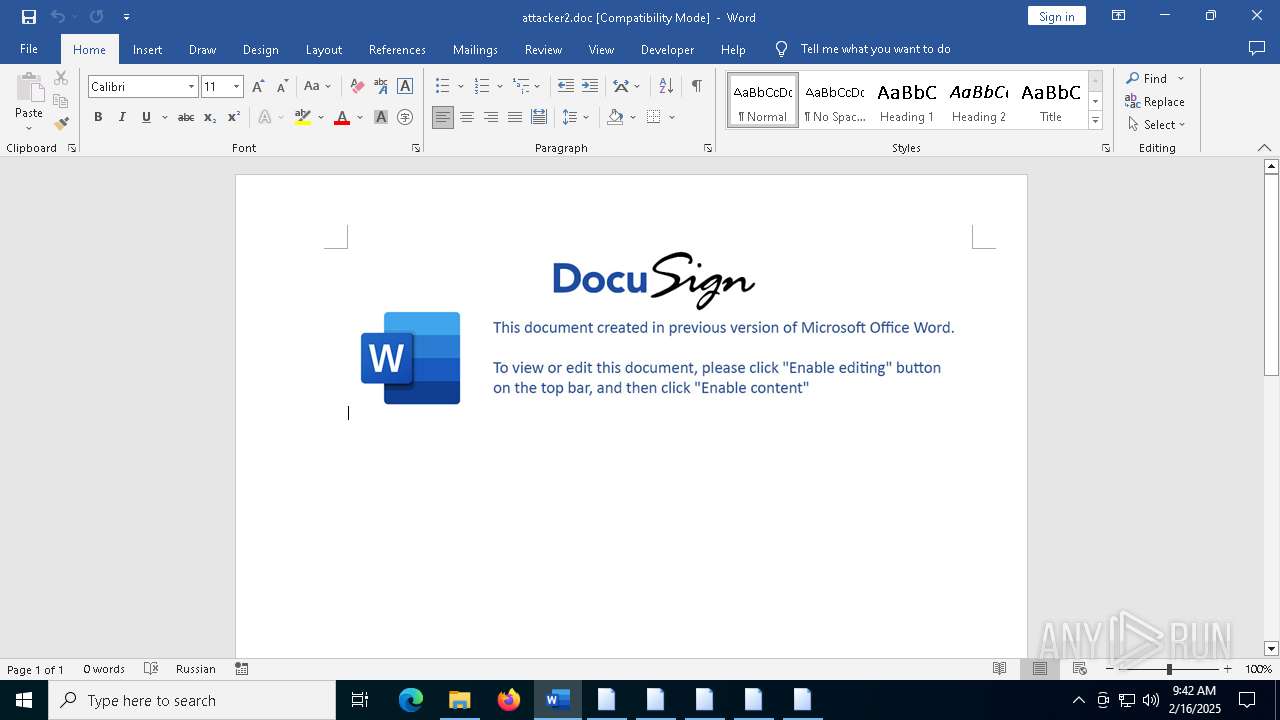Screen dimensions: 1280x720
Task: Click the Paste button
Action: (x=29, y=101)
